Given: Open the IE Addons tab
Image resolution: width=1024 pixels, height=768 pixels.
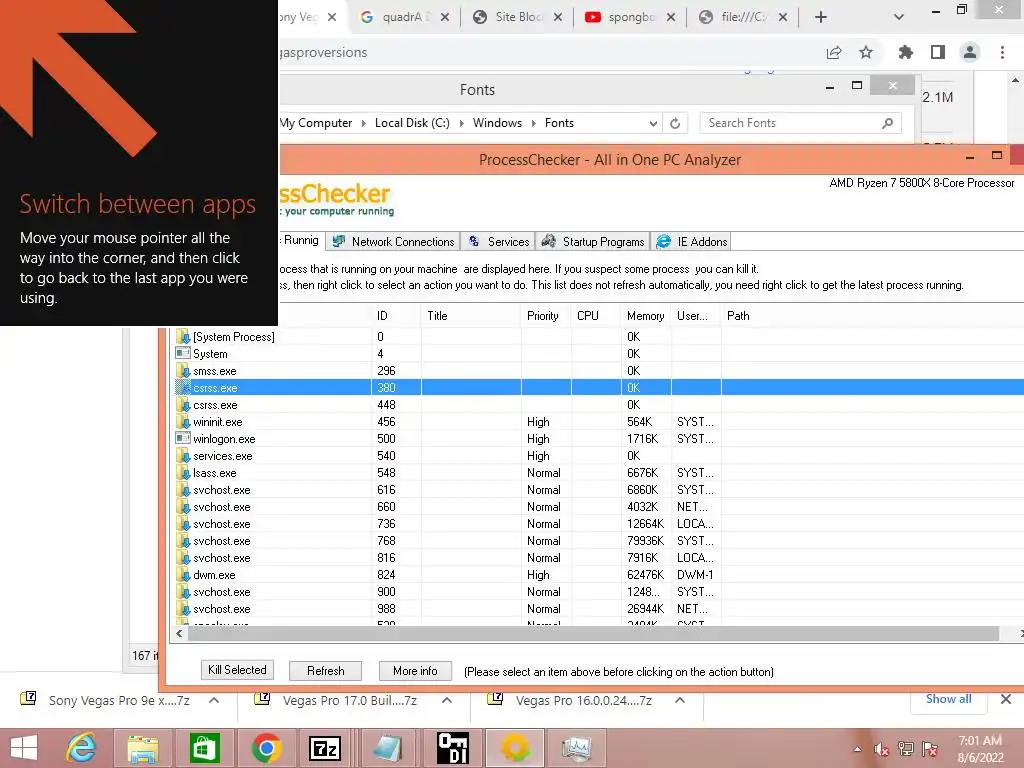Looking at the screenshot, I should [691, 242].
